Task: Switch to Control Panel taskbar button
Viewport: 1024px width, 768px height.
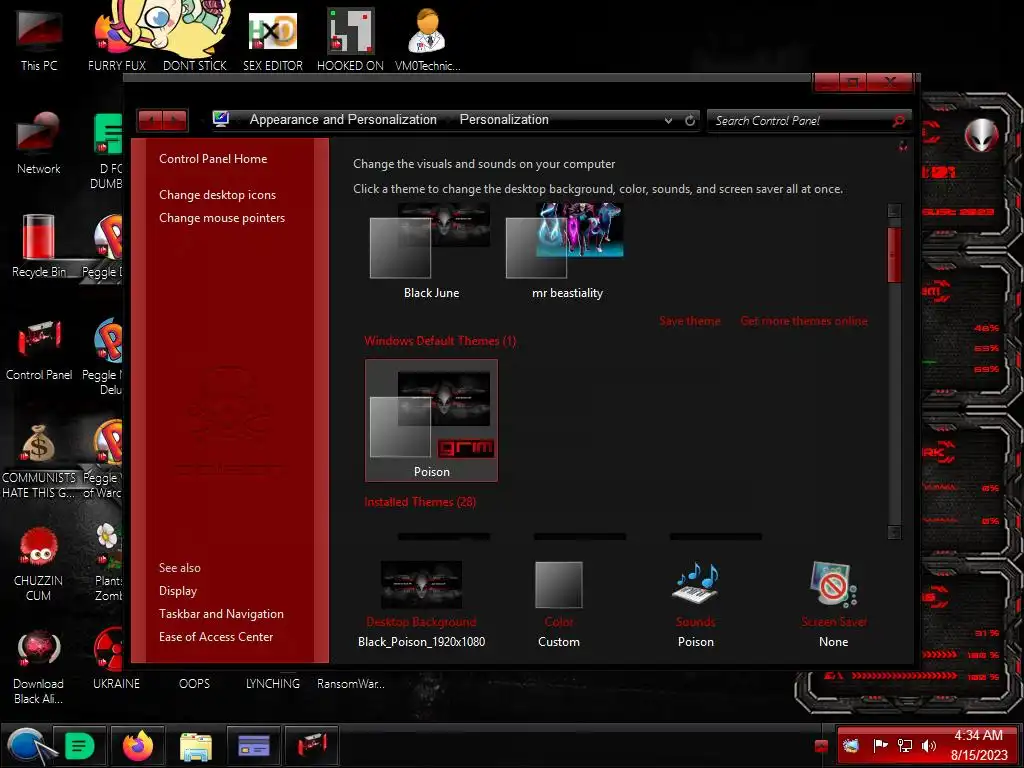Action: point(312,746)
